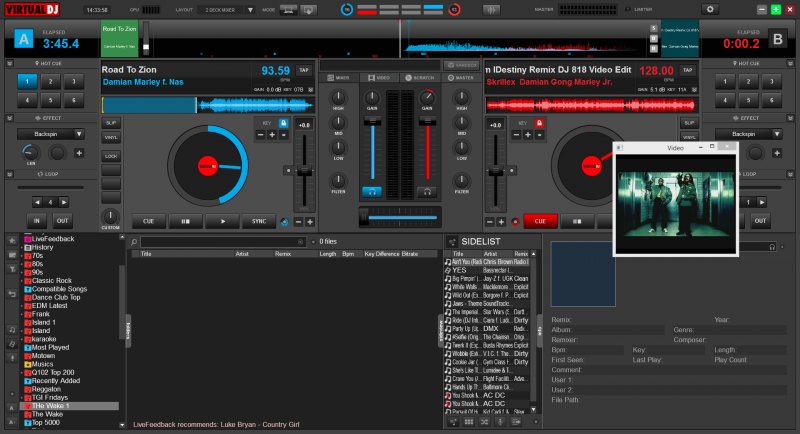Collapse deck A Hot Cue panel

coord(10,63)
